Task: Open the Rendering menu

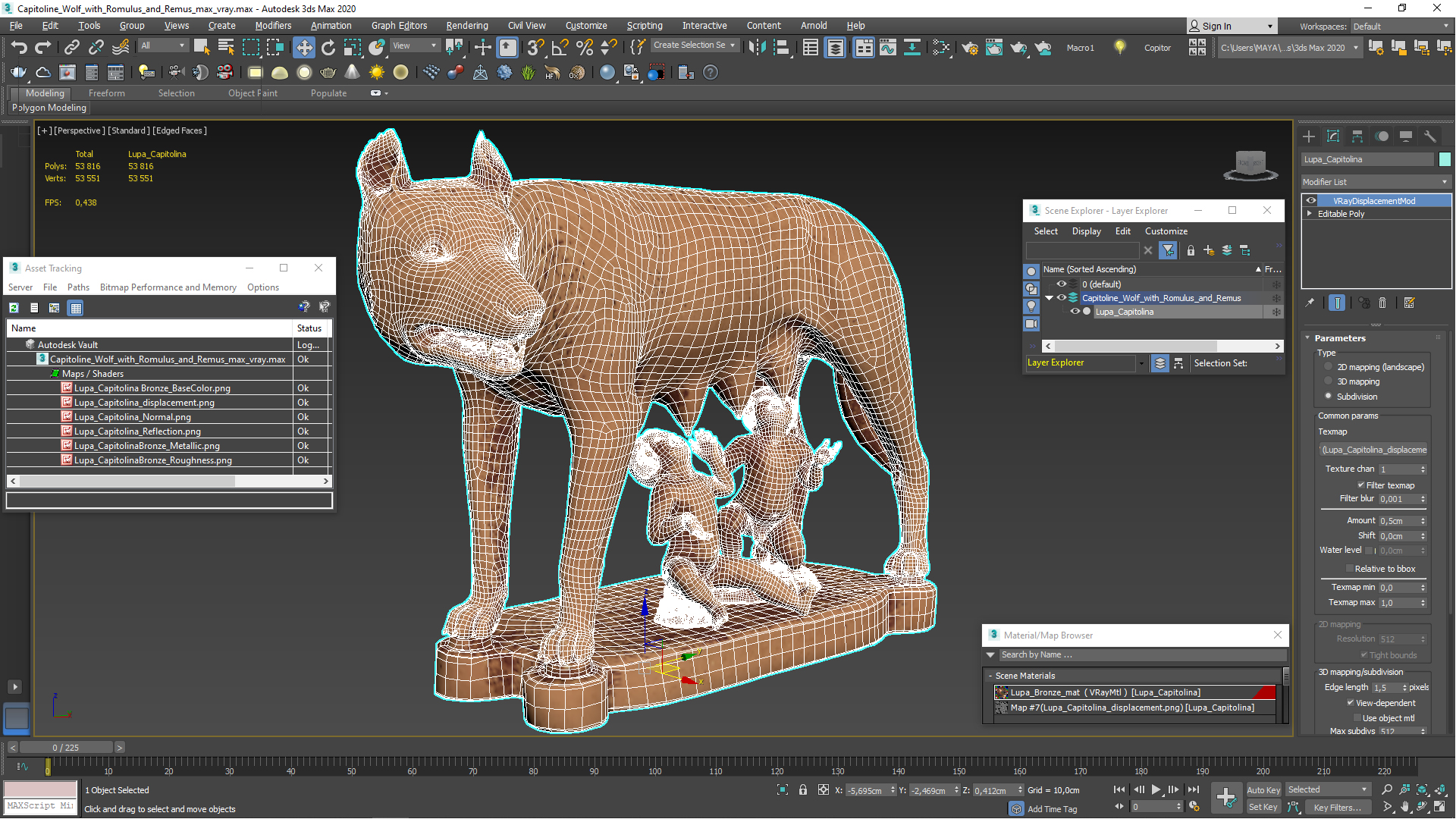Action: coord(467,26)
